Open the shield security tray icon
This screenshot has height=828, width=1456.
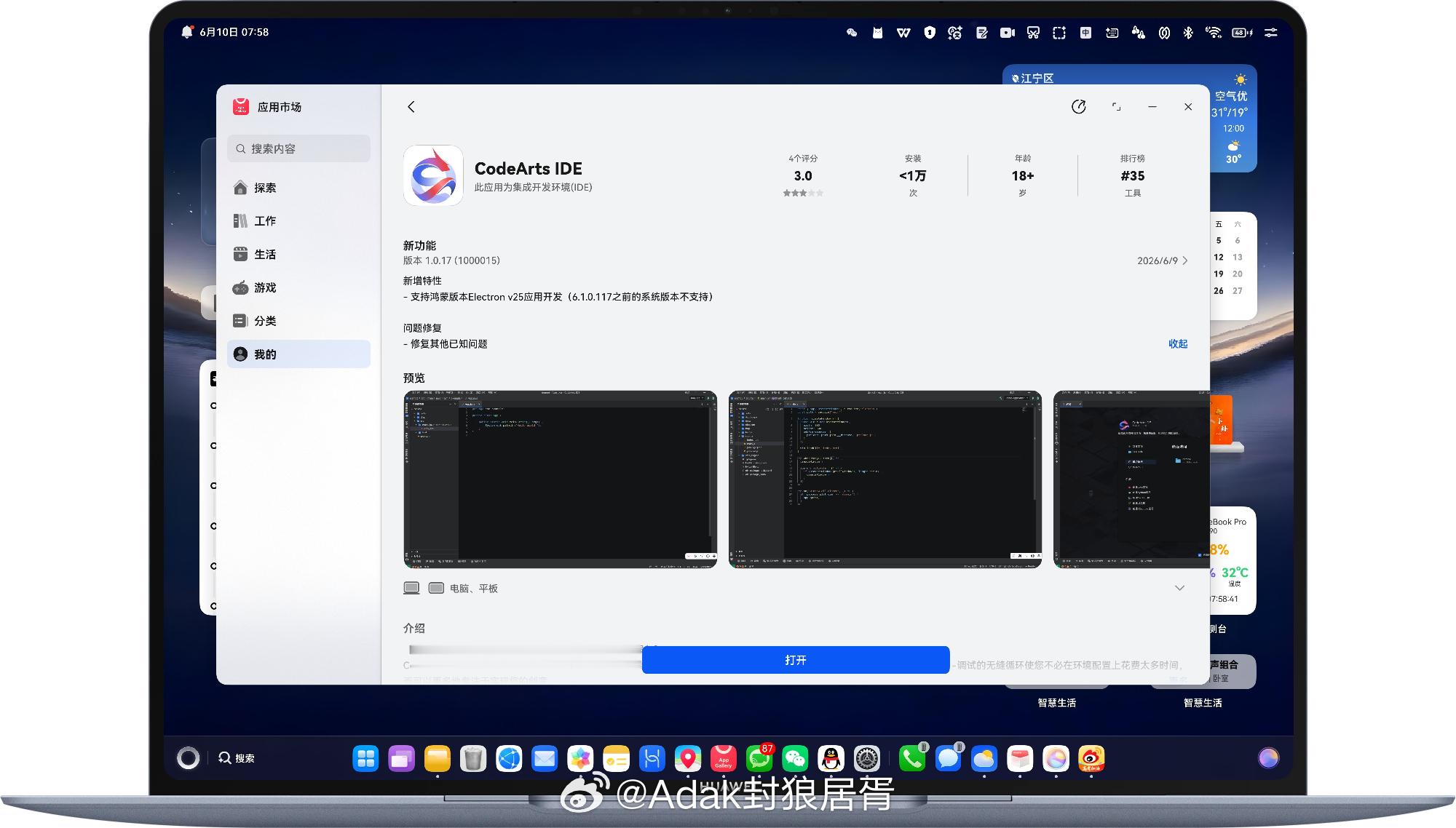click(x=930, y=33)
